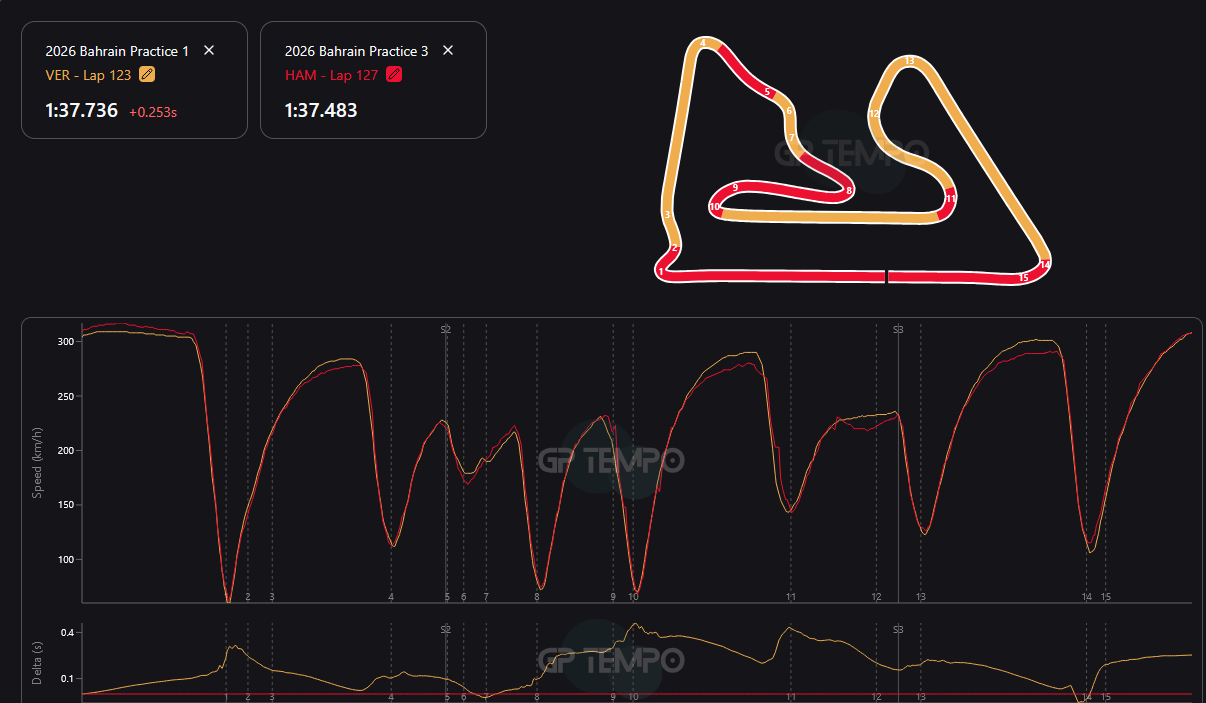
Task: Select turn 15 marker on track map
Action: pos(1023,278)
